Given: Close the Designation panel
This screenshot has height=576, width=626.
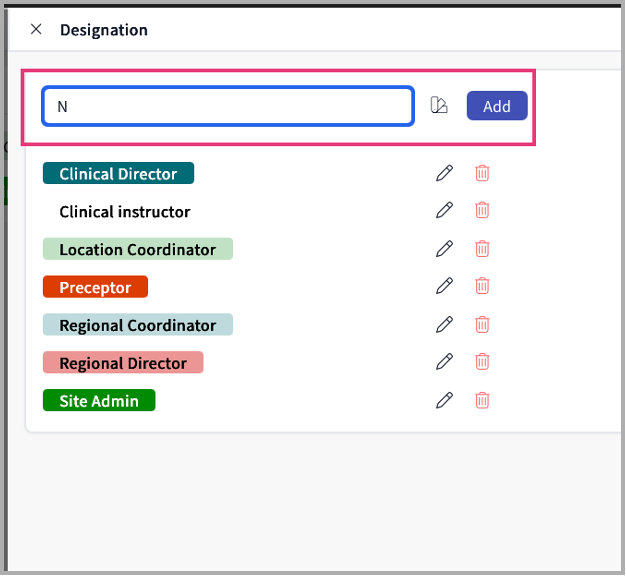Looking at the screenshot, I should [36, 29].
